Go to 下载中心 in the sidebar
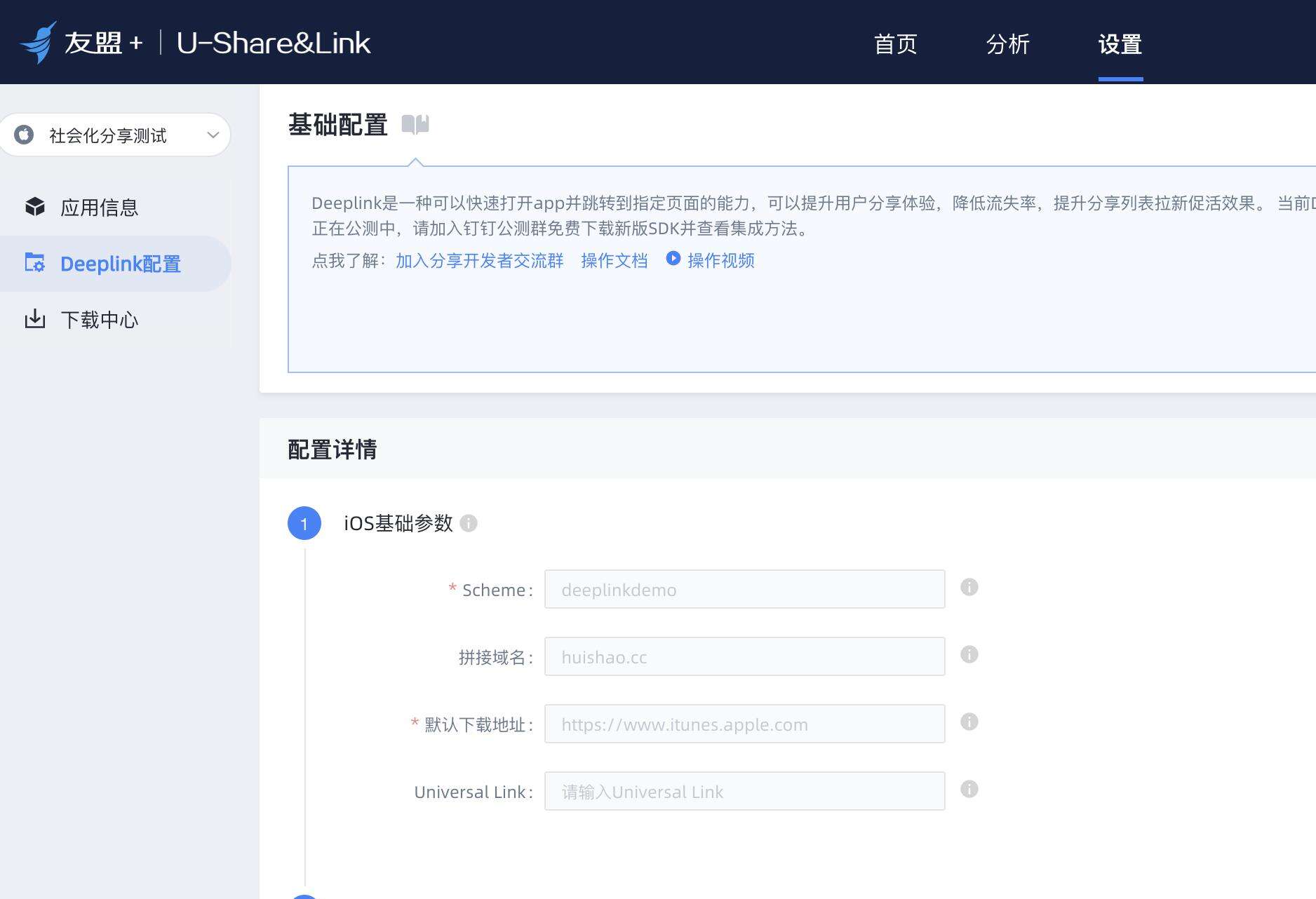 [x=116, y=320]
